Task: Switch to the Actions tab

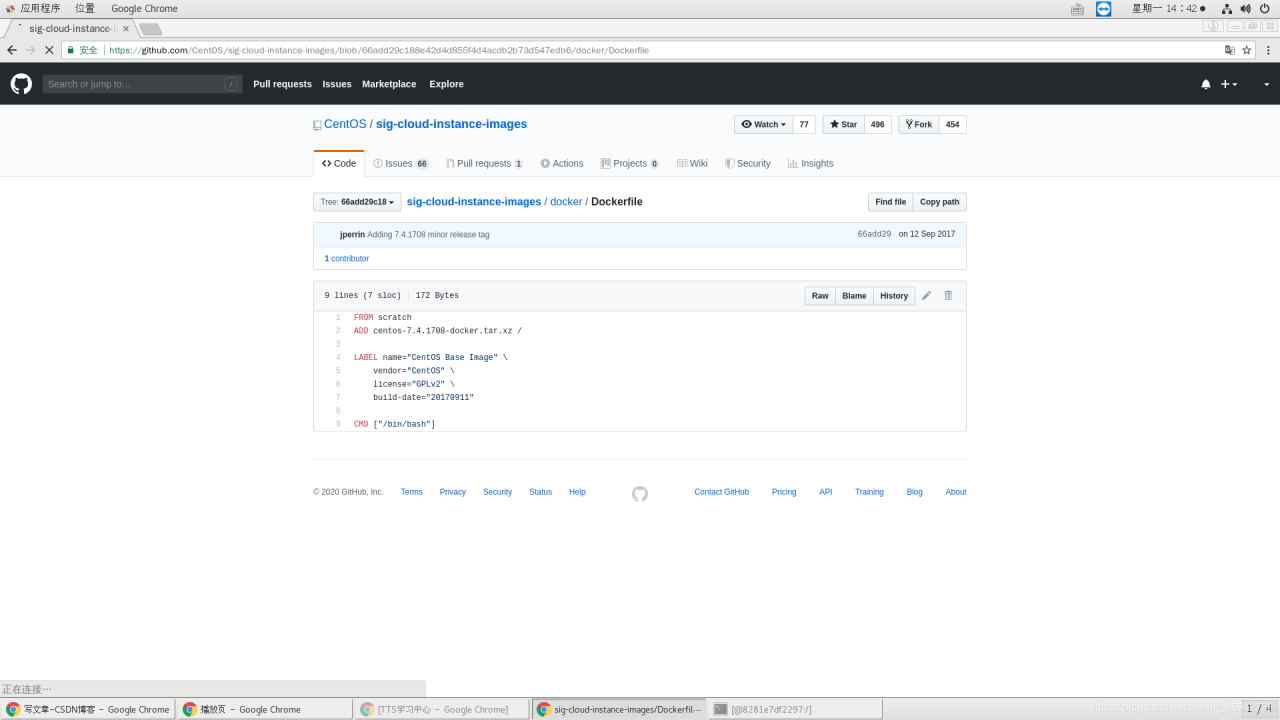Action: click(x=562, y=163)
